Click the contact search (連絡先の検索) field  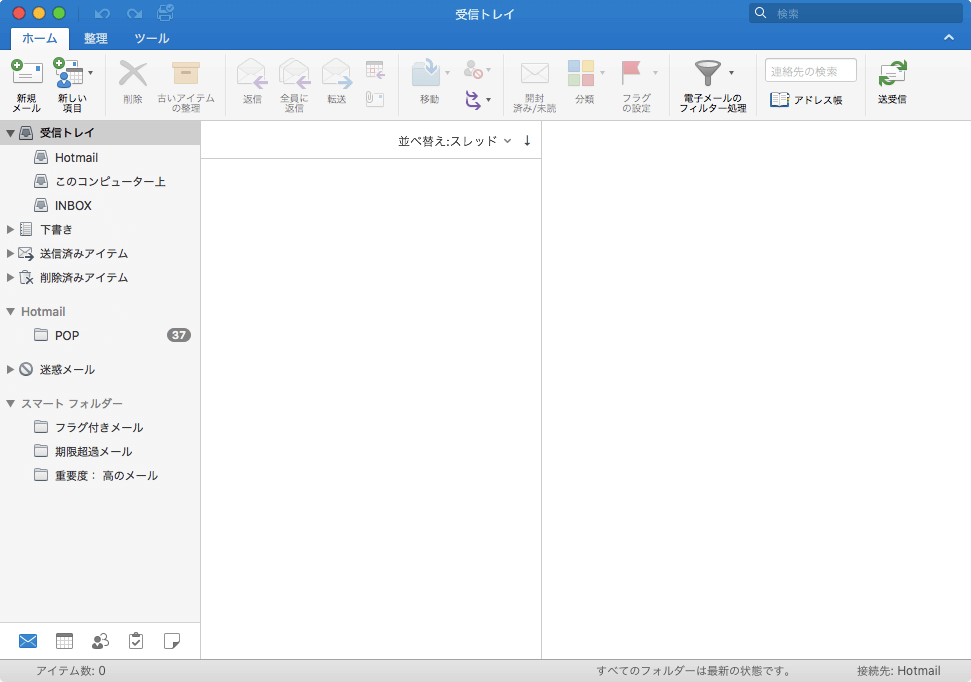pos(810,70)
